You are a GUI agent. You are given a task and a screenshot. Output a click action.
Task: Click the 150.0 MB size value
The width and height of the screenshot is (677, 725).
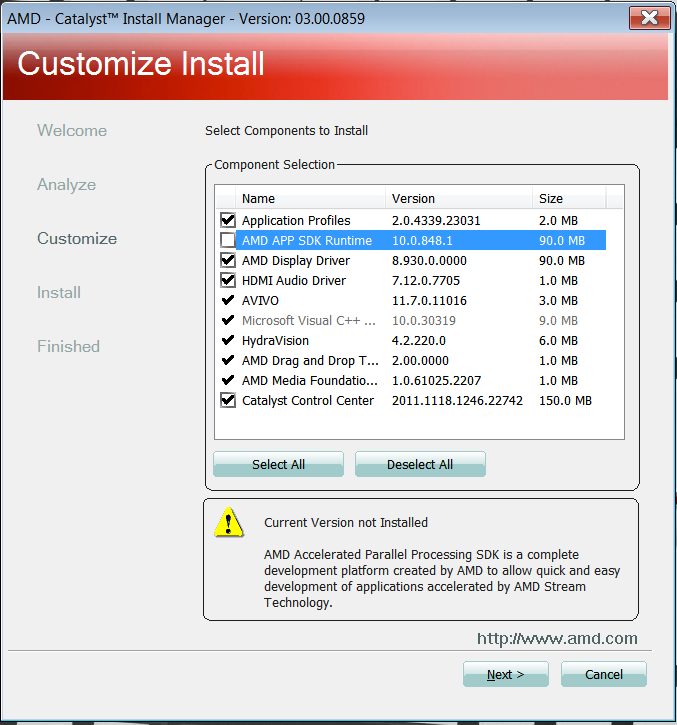tap(565, 400)
